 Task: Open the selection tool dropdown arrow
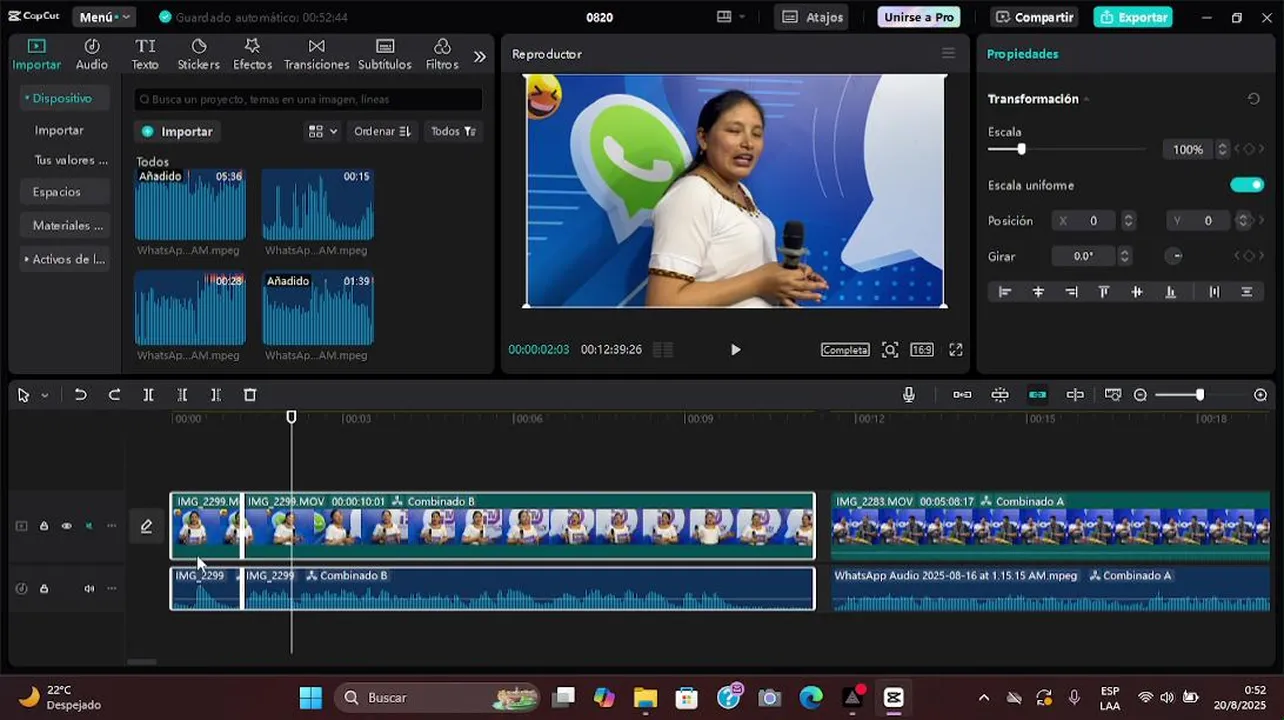pos(44,396)
